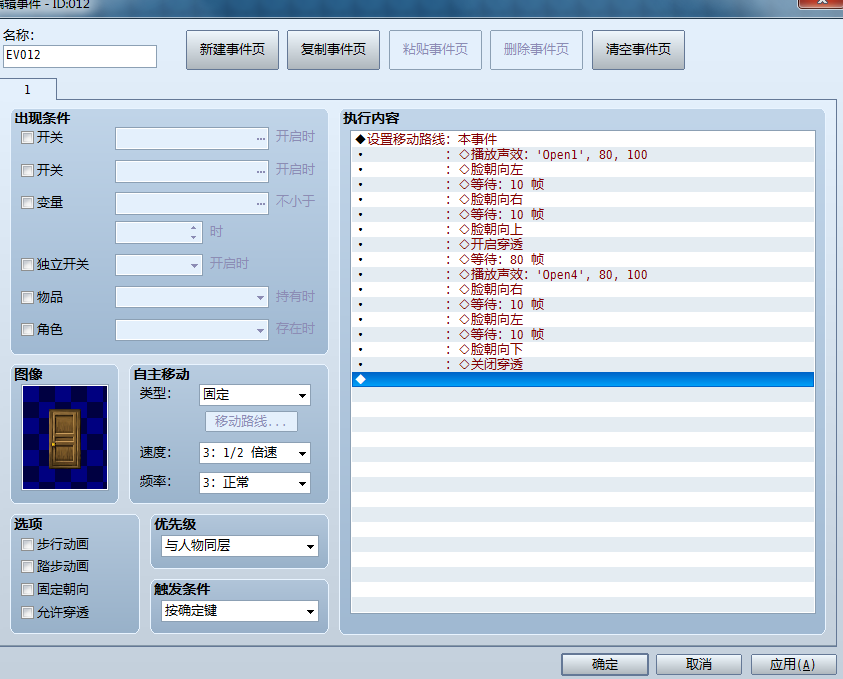Select the 等待: 80 帧 line

583,260
